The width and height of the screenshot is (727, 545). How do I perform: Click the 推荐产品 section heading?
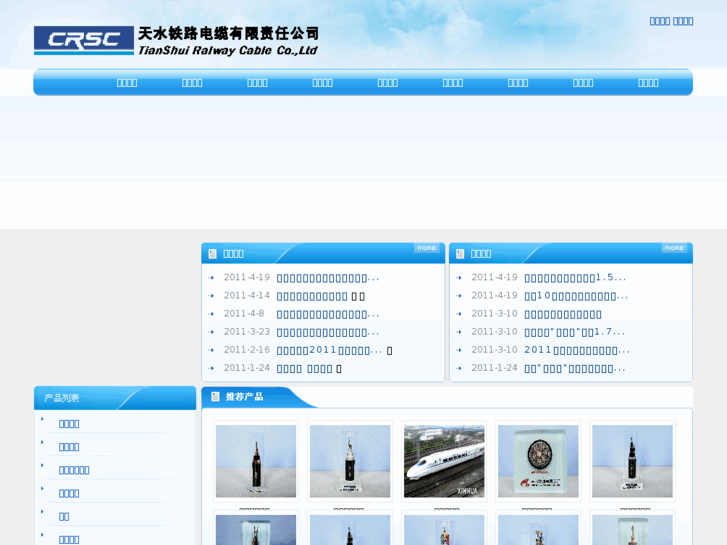click(244, 397)
